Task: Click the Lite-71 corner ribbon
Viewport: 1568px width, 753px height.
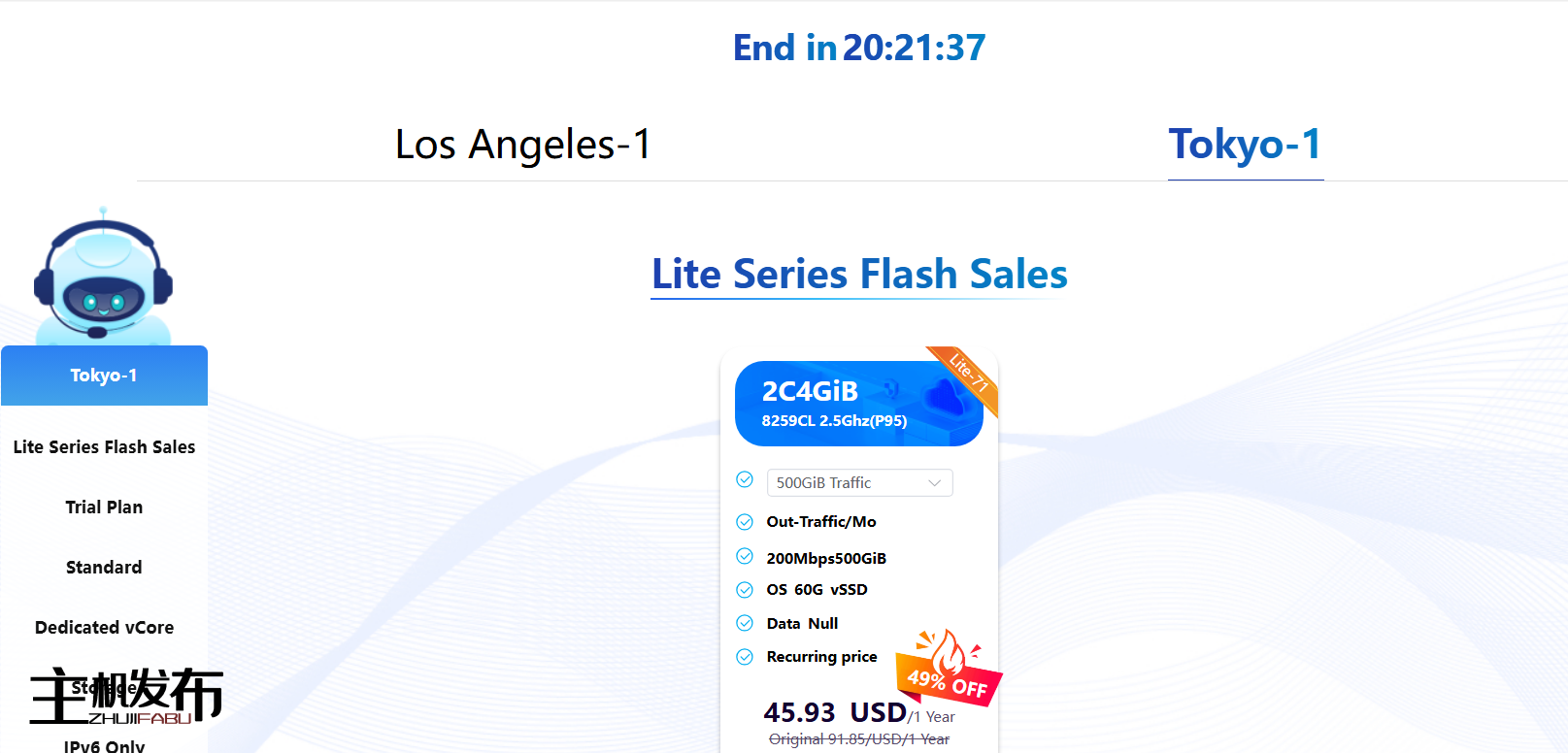Action: (968, 374)
